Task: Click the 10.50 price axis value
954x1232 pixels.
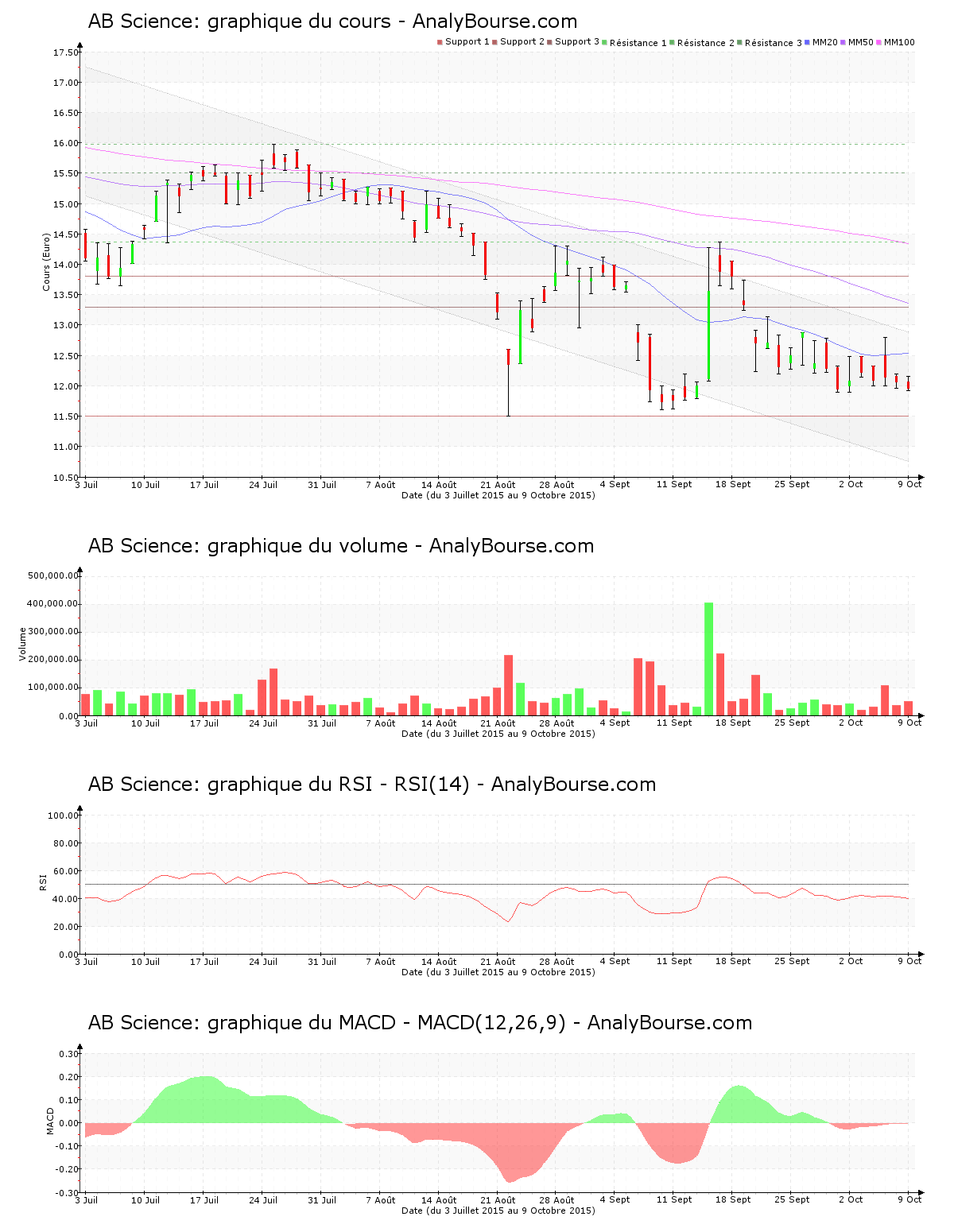Action: [65, 477]
